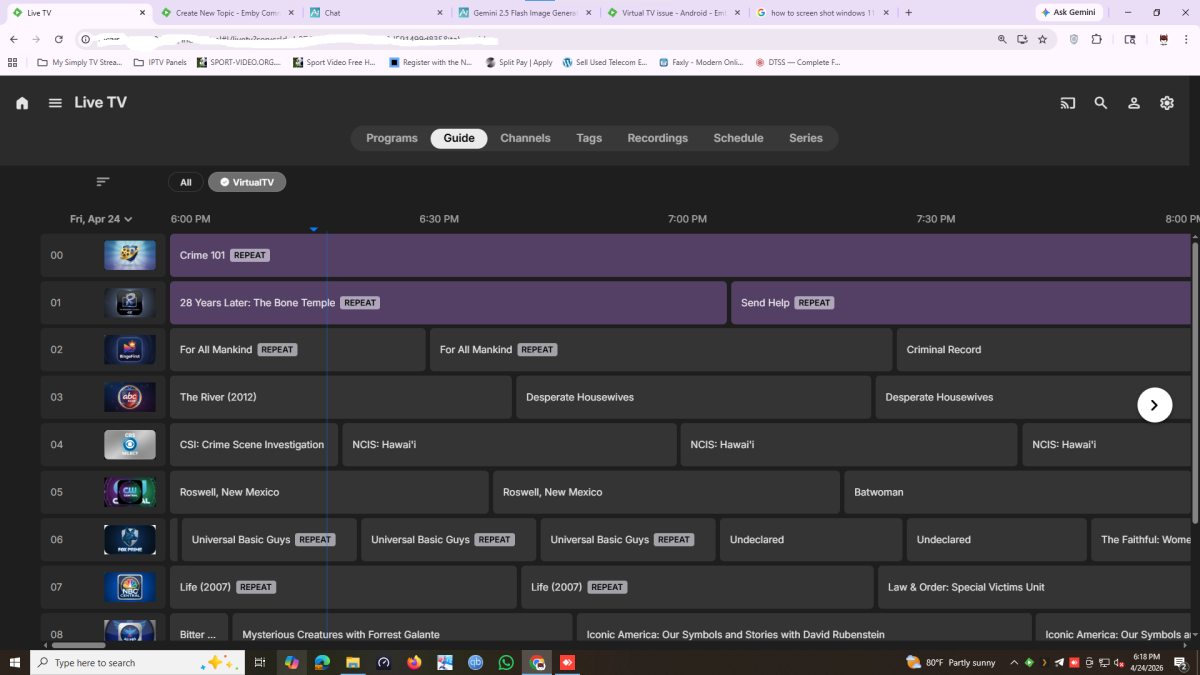Image resolution: width=1200 pixels, height=675 pixels.
Task: Bookmark this page with star icon
Action: [1042, 39]
